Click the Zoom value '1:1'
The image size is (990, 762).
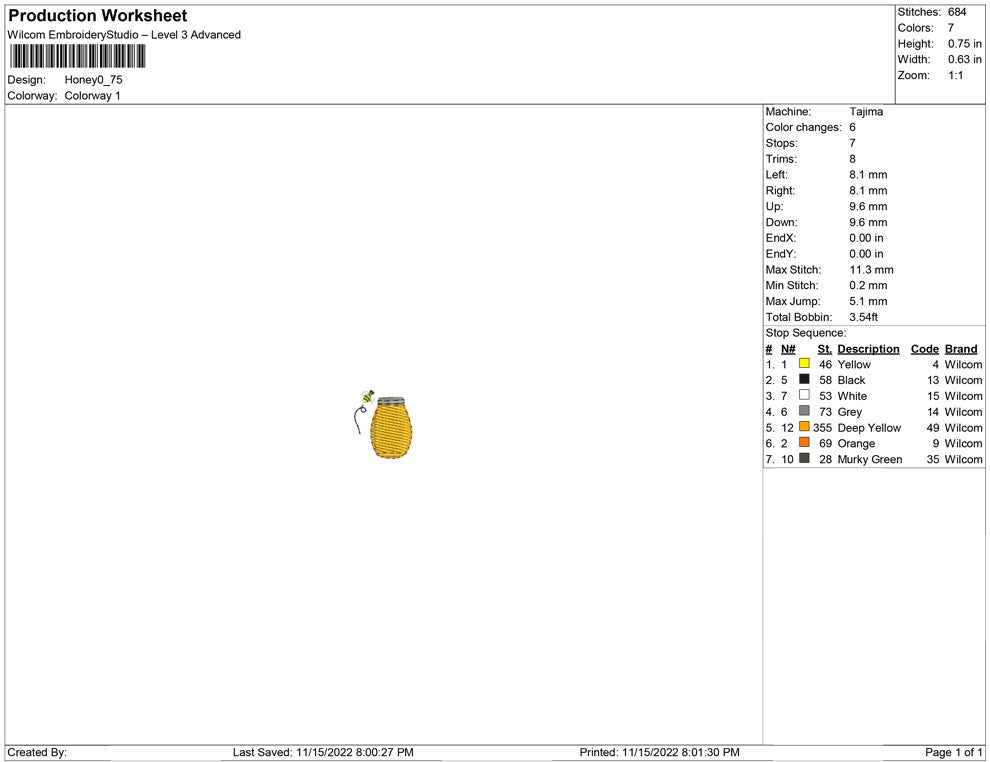pos(956,75)
